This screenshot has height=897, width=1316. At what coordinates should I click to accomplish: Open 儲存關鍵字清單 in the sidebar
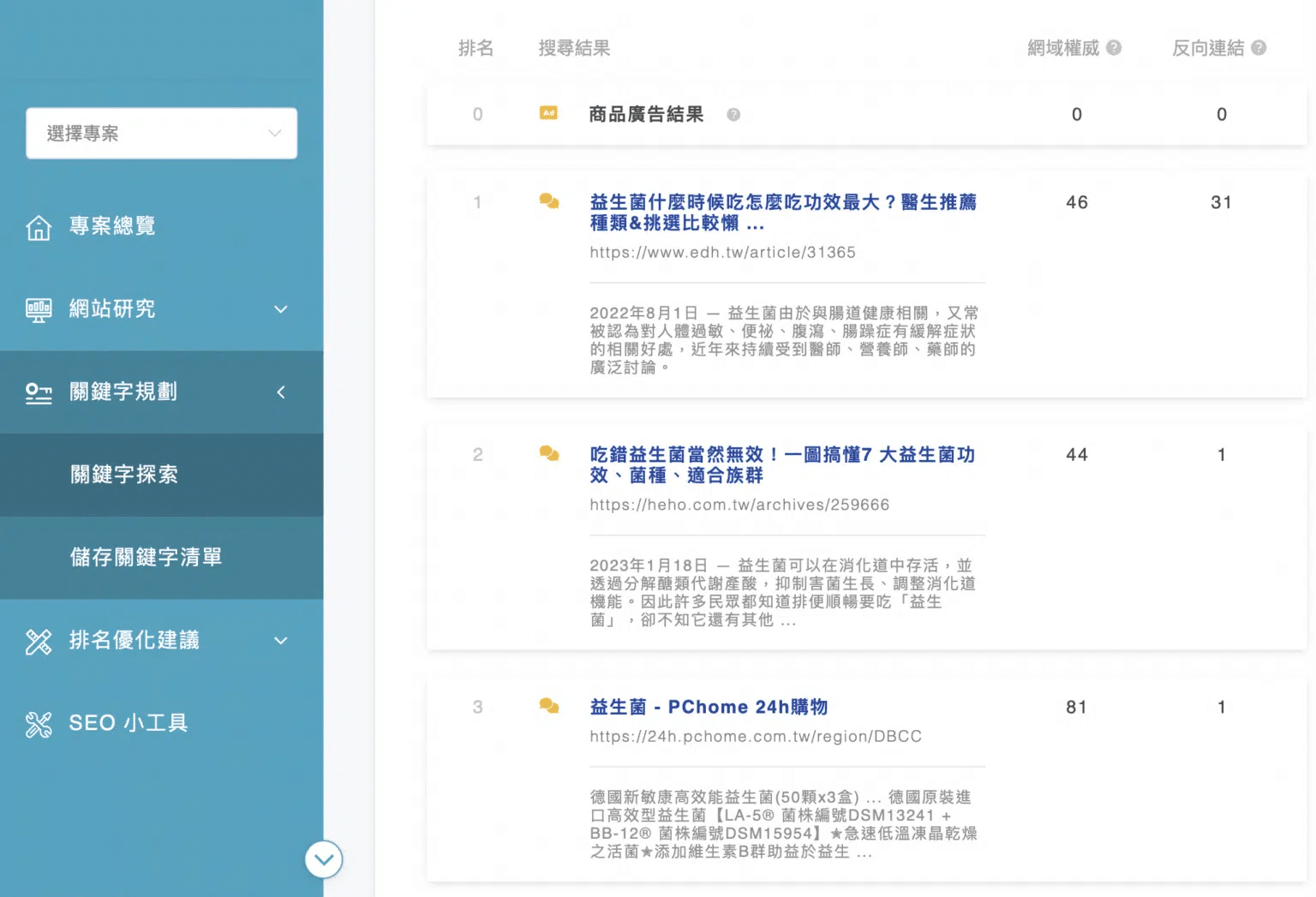[146, 558]
